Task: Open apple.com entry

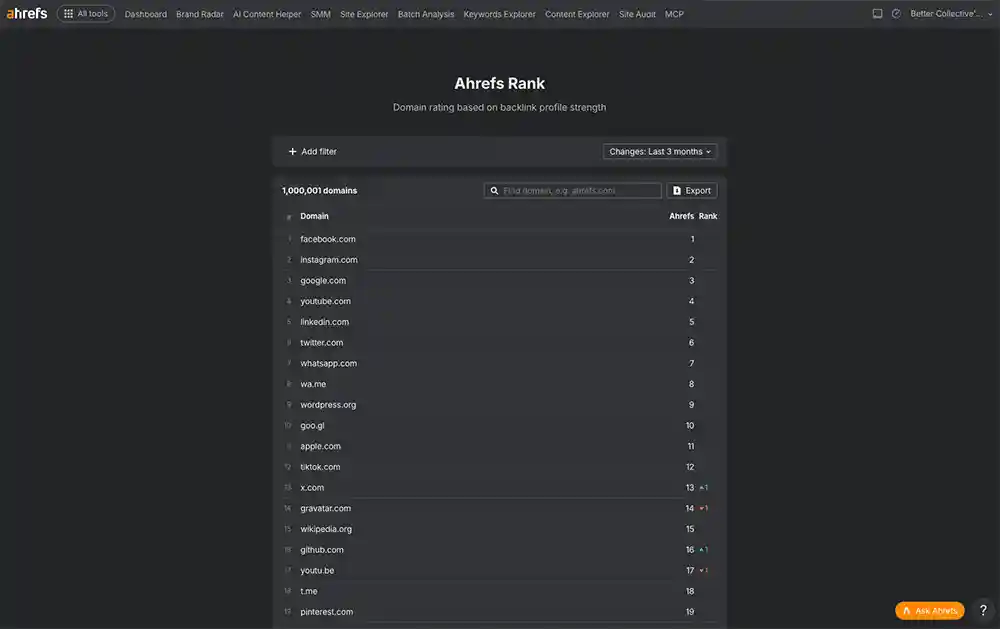Action: (320, 446)
